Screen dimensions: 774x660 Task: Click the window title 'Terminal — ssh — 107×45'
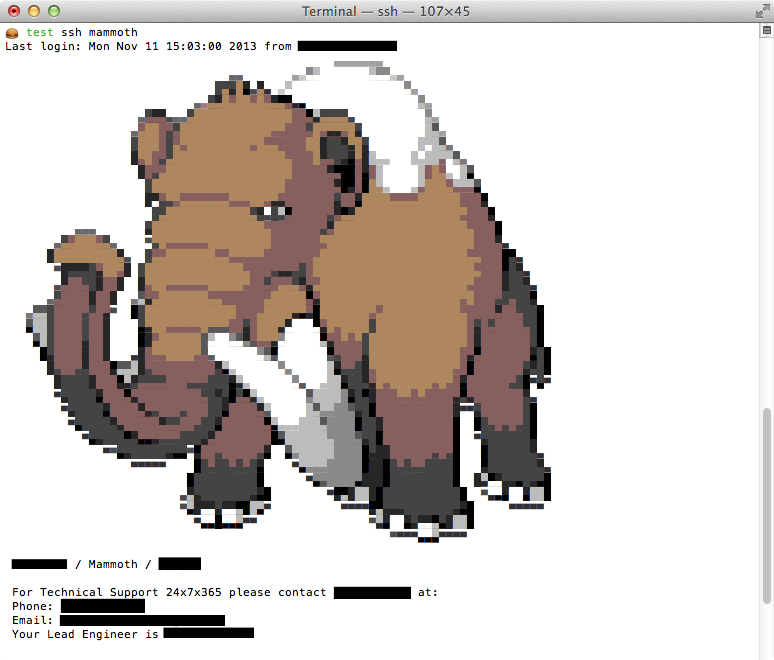[386, 11]
